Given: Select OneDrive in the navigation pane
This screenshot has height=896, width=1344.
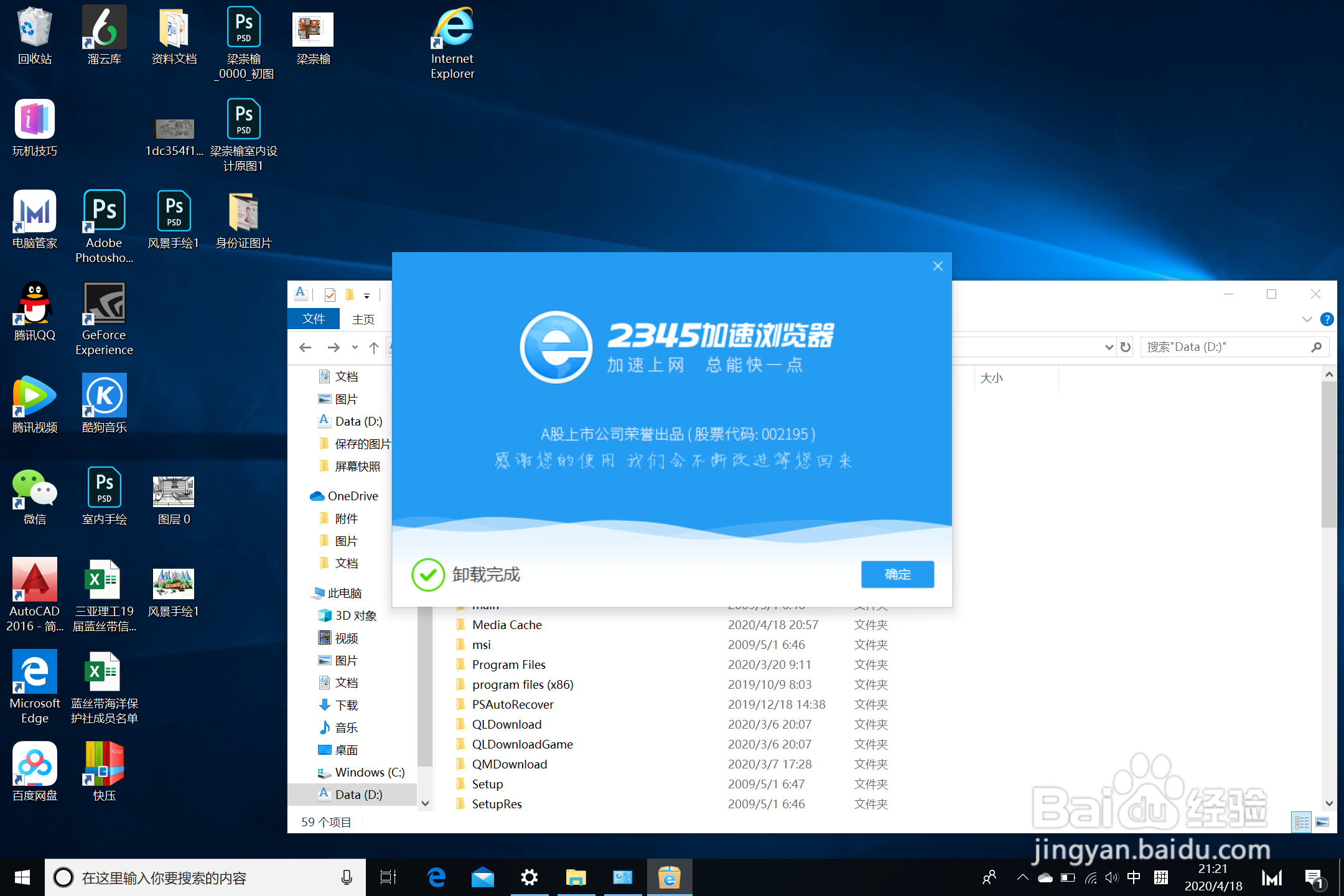Looking at the screenshot, I should pos(352,496).
